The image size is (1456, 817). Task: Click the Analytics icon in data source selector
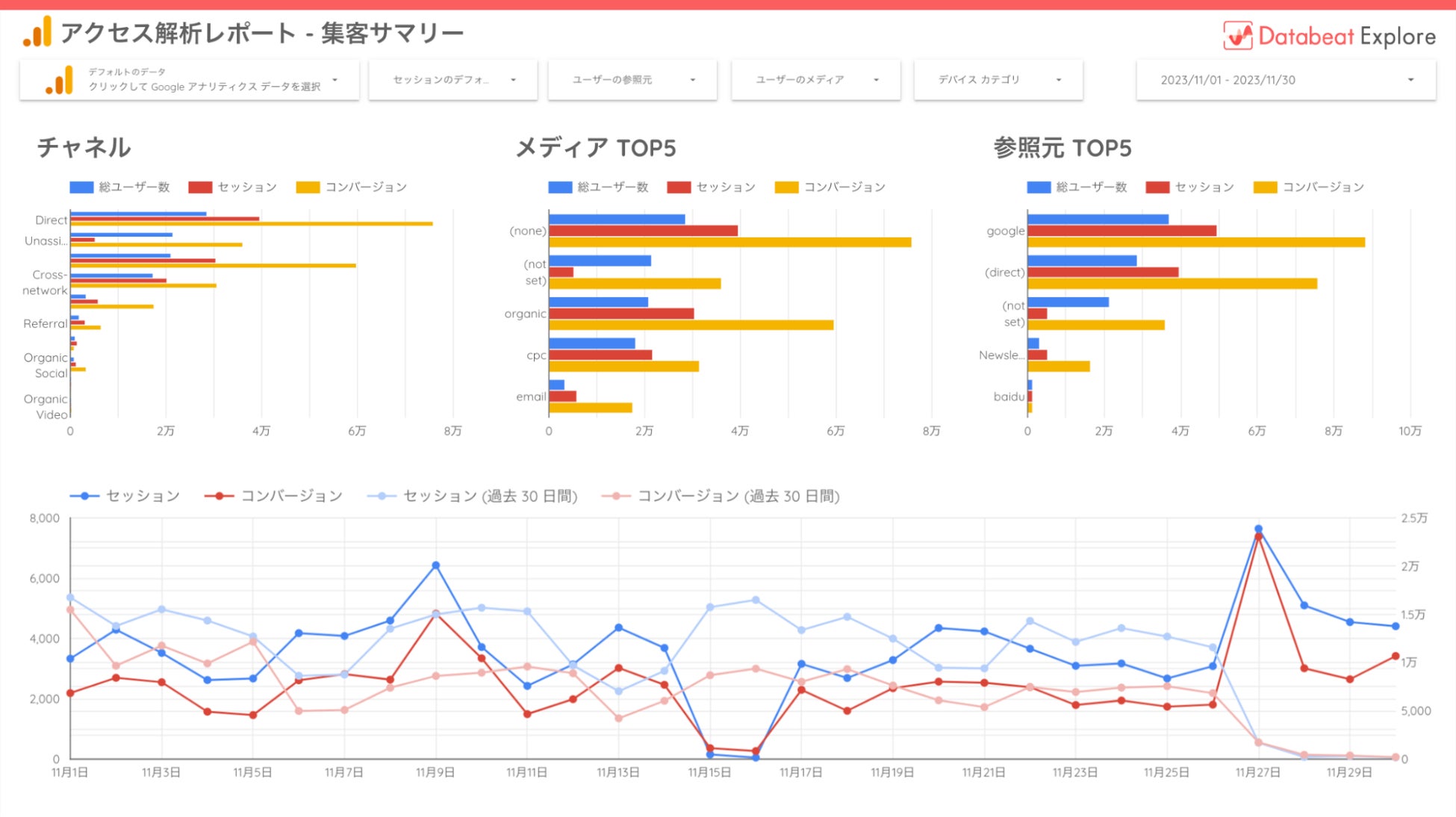(x=59, y=80)
